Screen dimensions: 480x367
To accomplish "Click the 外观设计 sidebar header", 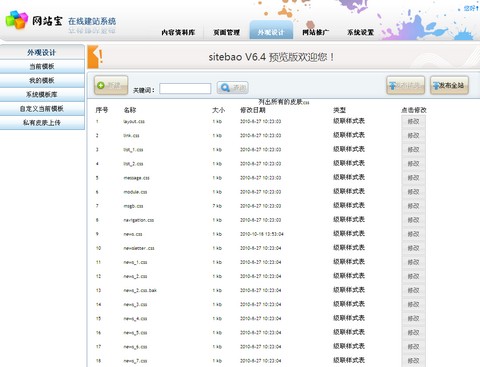I will point(42,52).
